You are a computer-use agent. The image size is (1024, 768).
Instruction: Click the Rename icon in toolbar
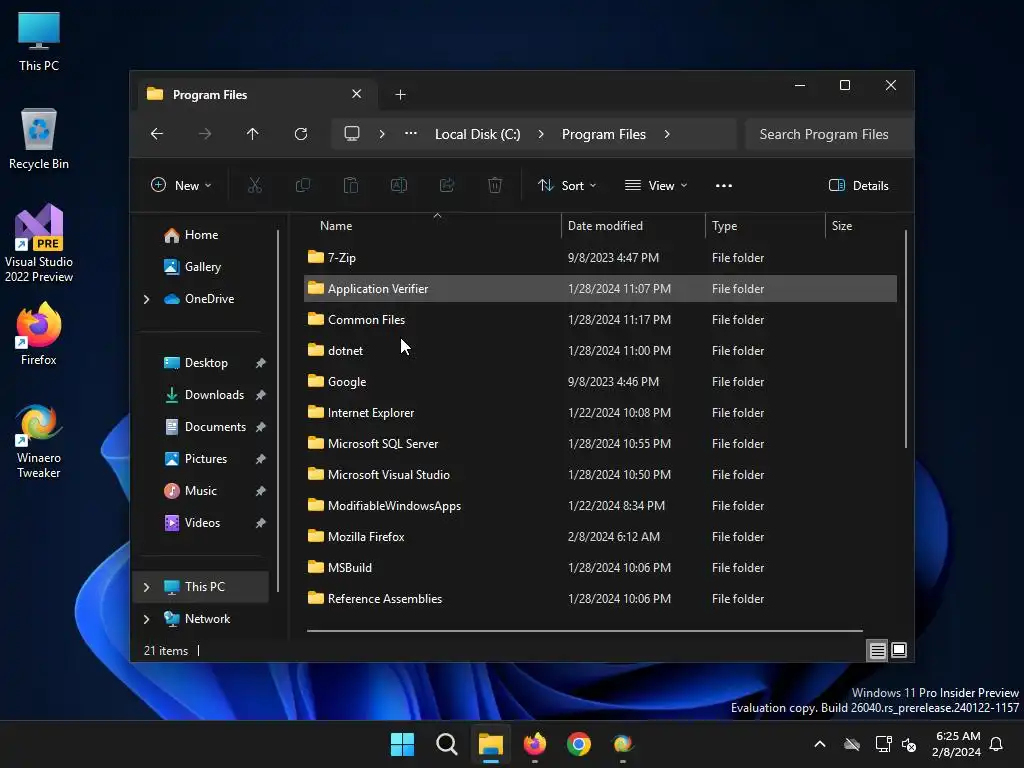click(x=398, y=185)
